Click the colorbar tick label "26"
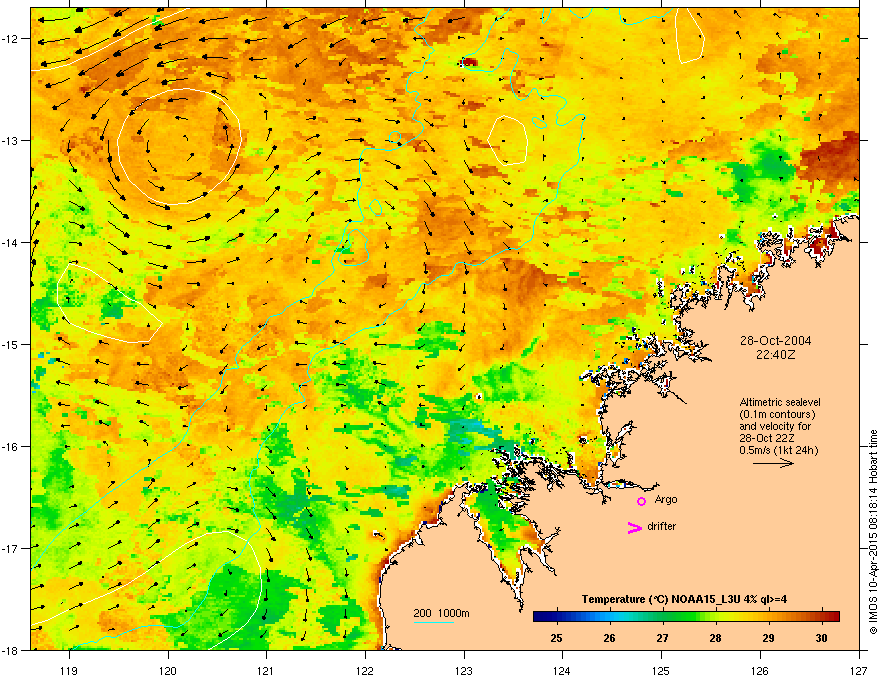 coord(609,638)
